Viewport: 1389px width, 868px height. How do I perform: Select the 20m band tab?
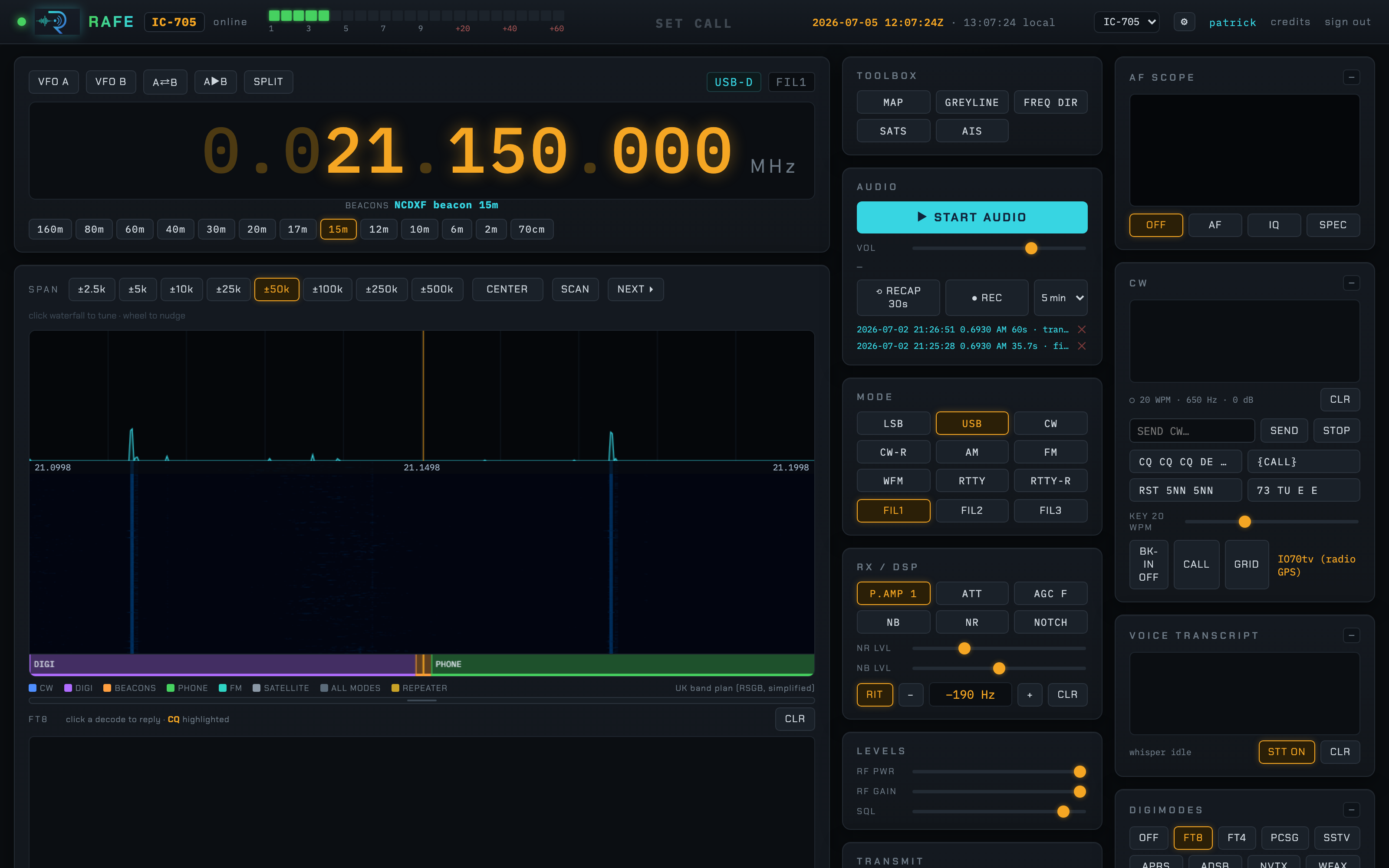pyautogui.click(x=257, y=229)
